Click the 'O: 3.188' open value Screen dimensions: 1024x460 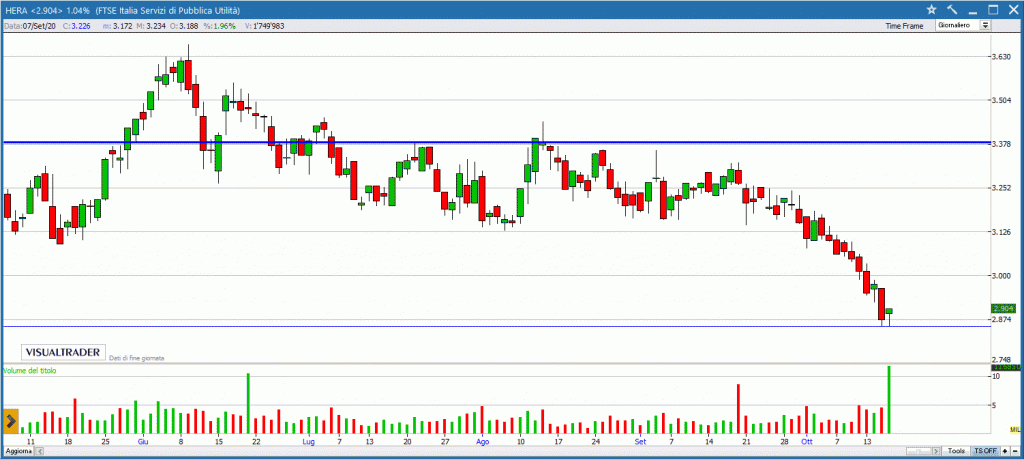point(182,26)
